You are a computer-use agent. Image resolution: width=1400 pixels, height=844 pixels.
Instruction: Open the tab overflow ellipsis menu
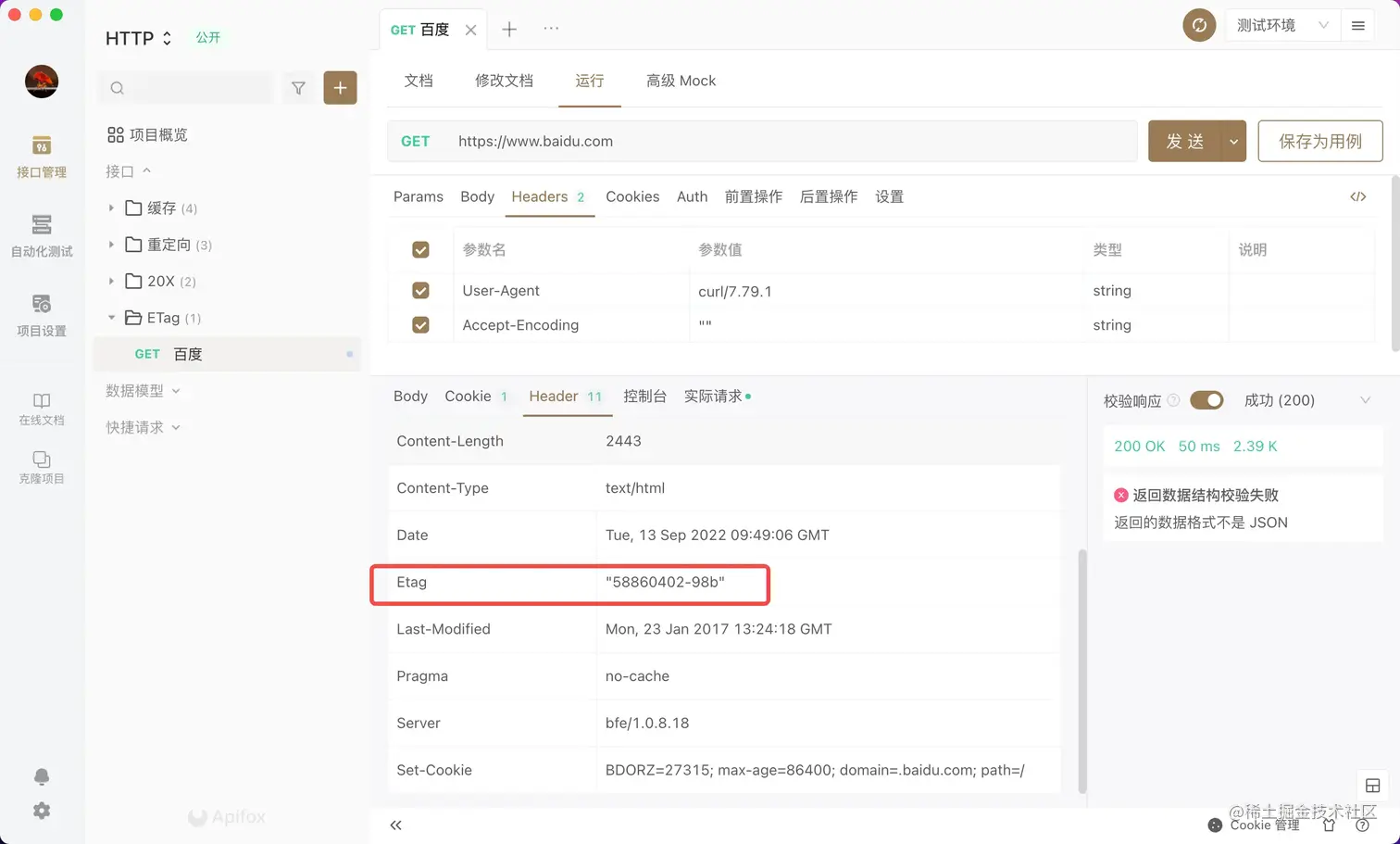551,29
